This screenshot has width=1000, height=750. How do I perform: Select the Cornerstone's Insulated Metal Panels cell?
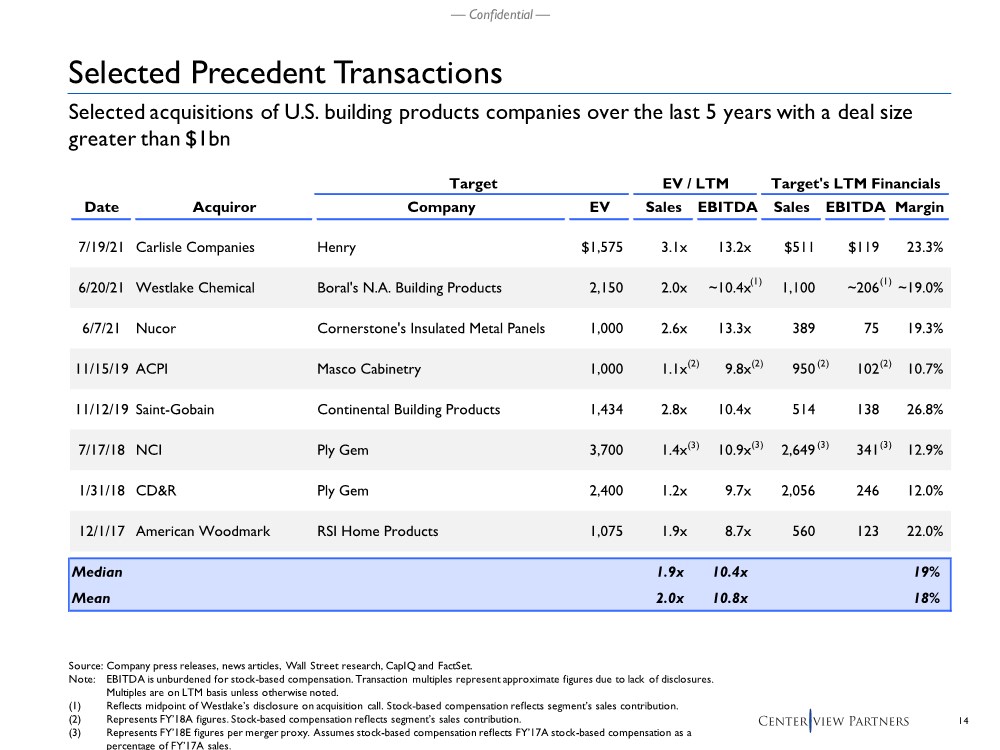click(x=432, y=328)
